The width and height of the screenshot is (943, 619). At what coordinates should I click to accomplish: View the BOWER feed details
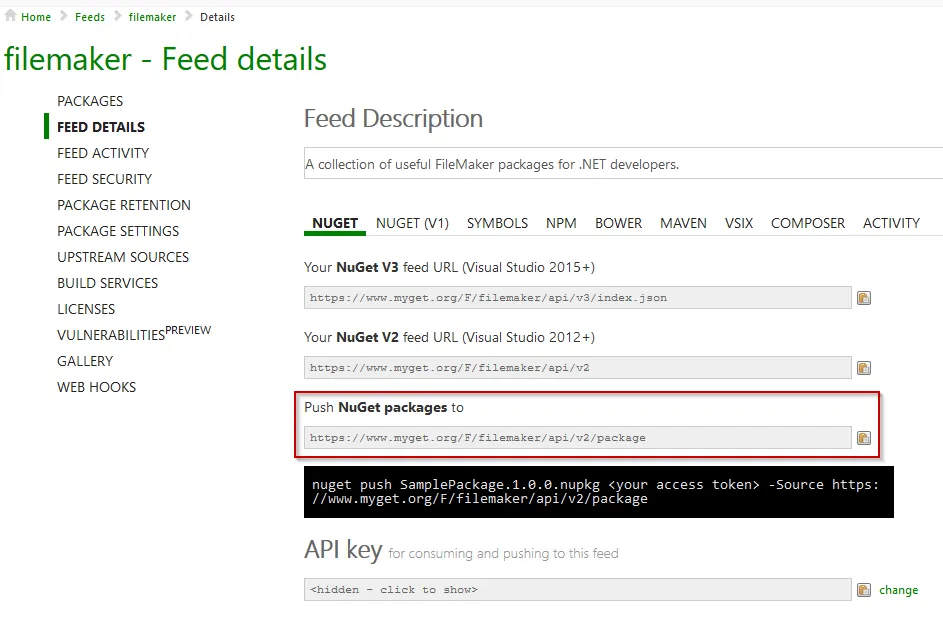(618, 223)
